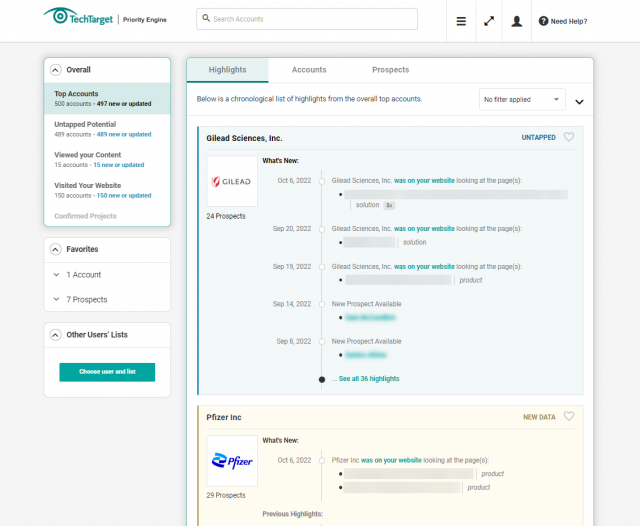Click the Oct 6, 2022 Gilead timeline marker

[x=322, y=181]
